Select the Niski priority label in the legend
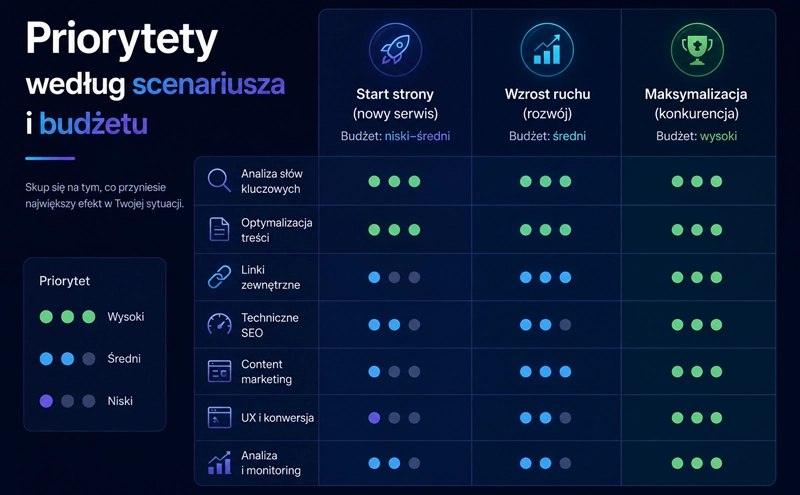The width and height of the screenshot is (800, 495). pyautogui.click(x=120, y=401)
